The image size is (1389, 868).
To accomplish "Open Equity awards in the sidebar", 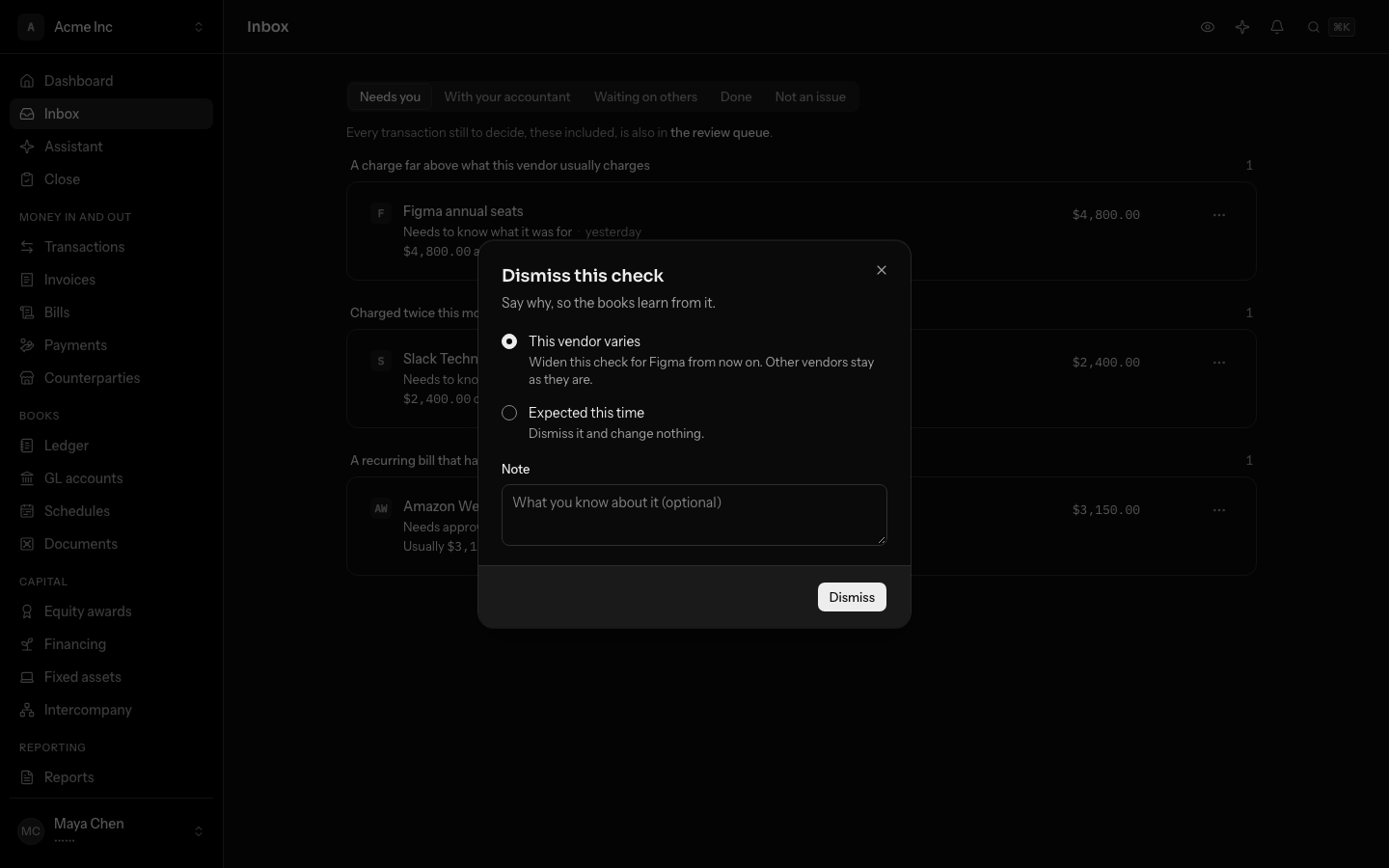I will point(111,611).
